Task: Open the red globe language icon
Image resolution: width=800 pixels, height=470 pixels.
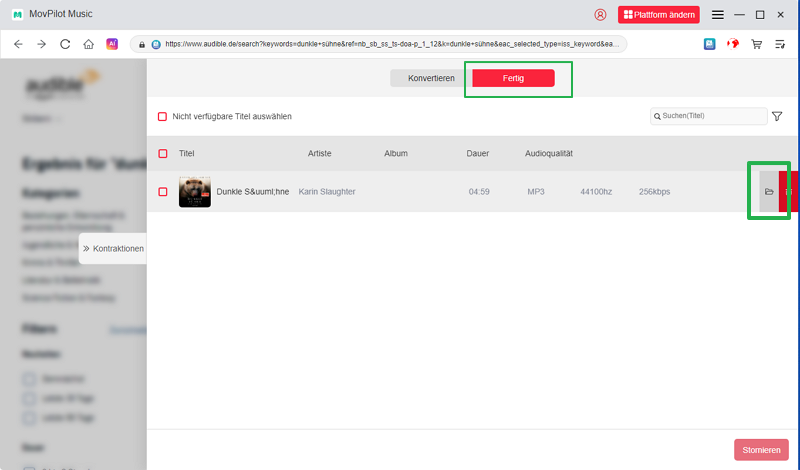Action: point(733,44)
